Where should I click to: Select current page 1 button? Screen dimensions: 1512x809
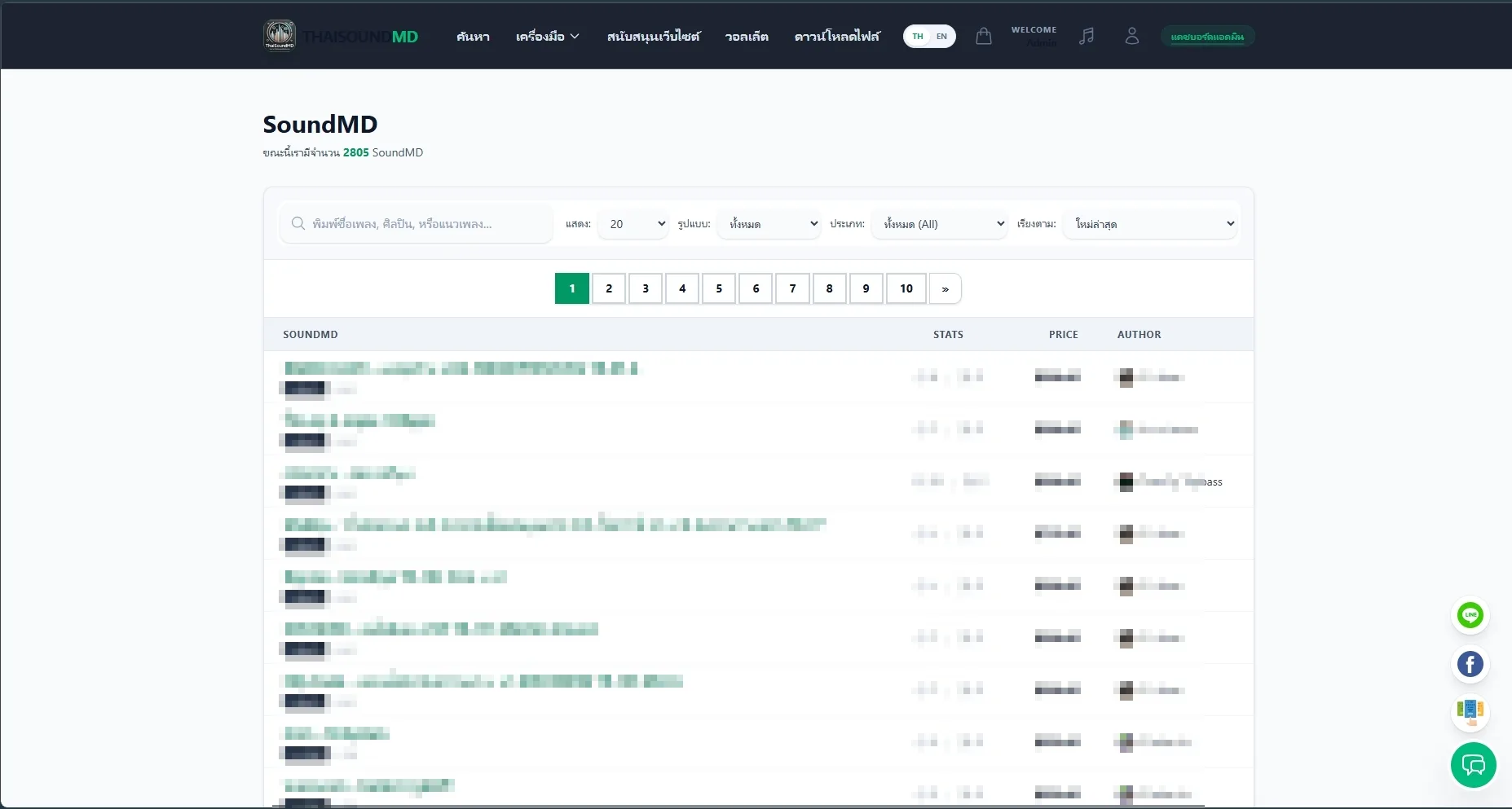[x=572, y=288]
